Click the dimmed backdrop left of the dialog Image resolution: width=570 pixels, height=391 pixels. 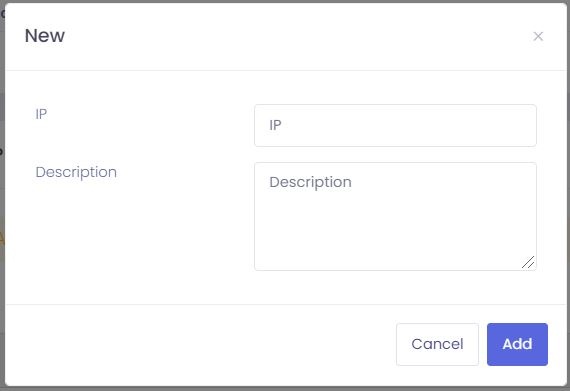pos(2,196)
